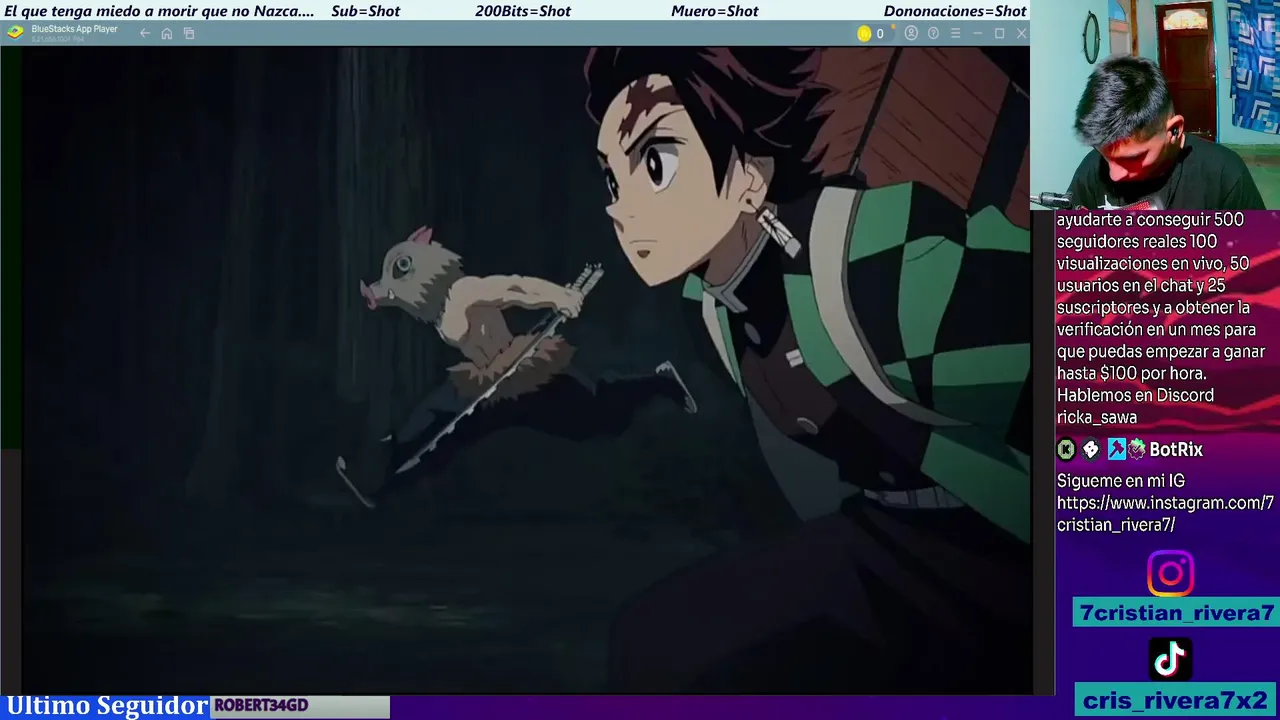Screen dimensions: 1280x720
Task: Click 'Sigueme en mi IG' chat message
Action: [1121, 481]
